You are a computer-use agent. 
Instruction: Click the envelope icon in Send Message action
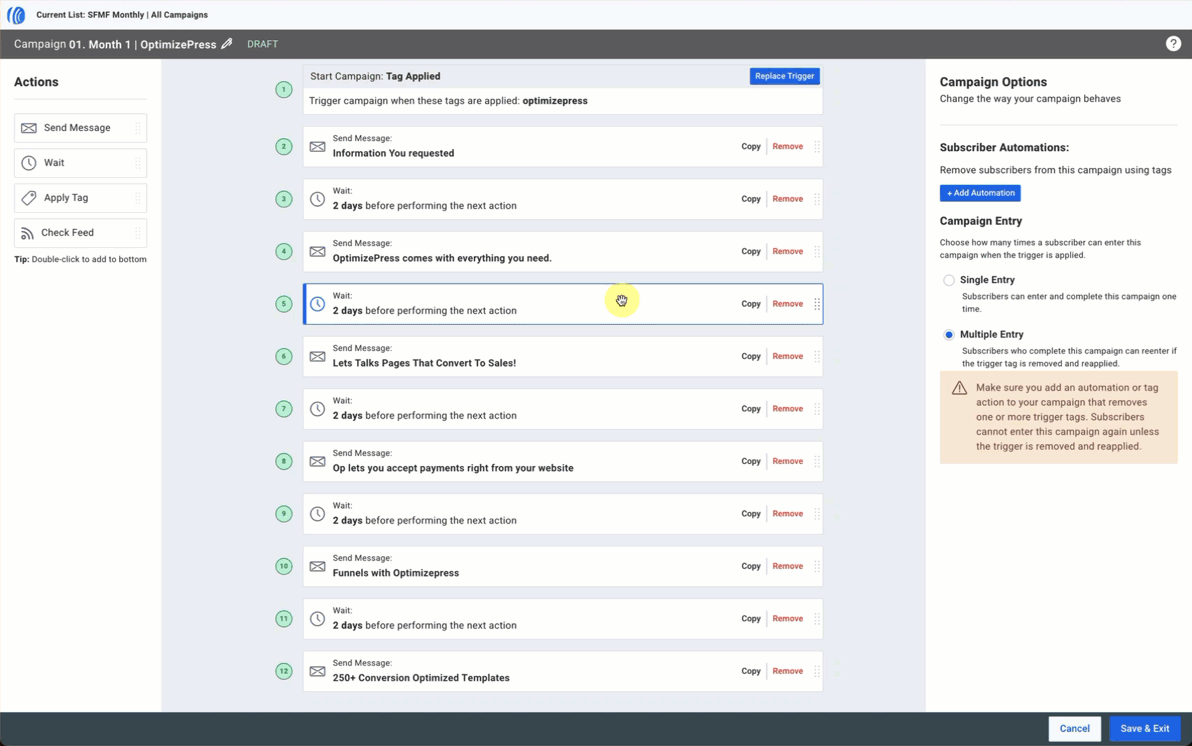29,128
